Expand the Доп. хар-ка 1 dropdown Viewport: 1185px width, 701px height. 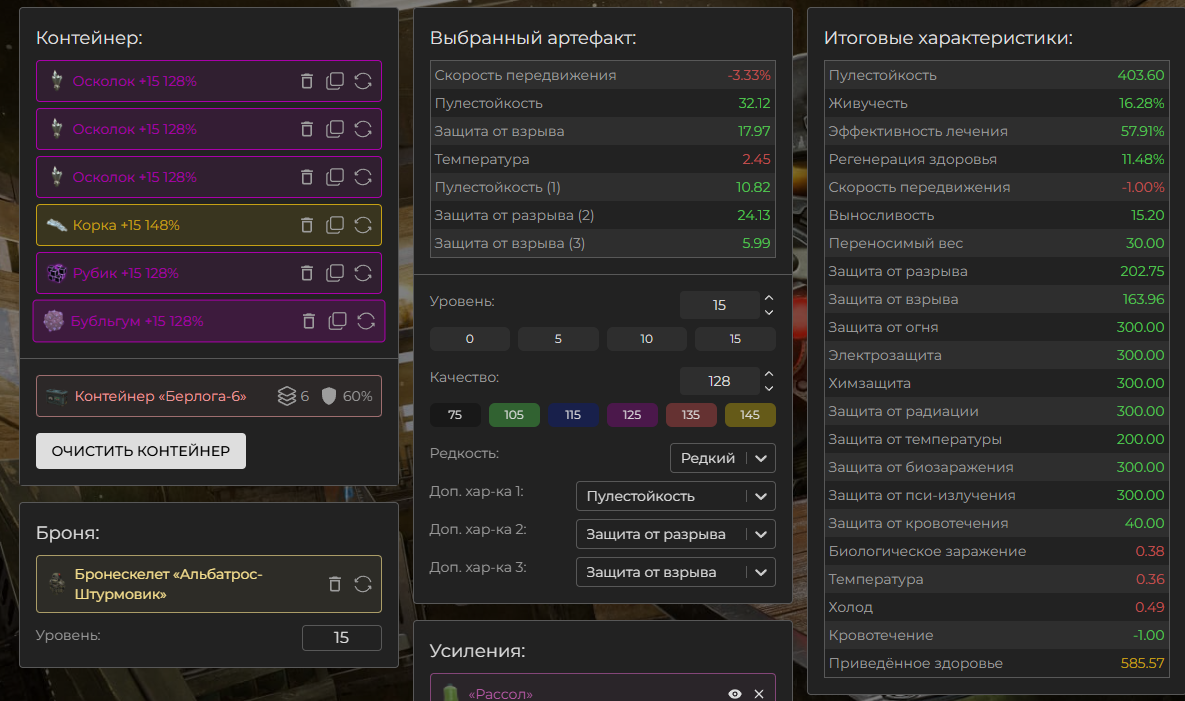click(675, 496)
